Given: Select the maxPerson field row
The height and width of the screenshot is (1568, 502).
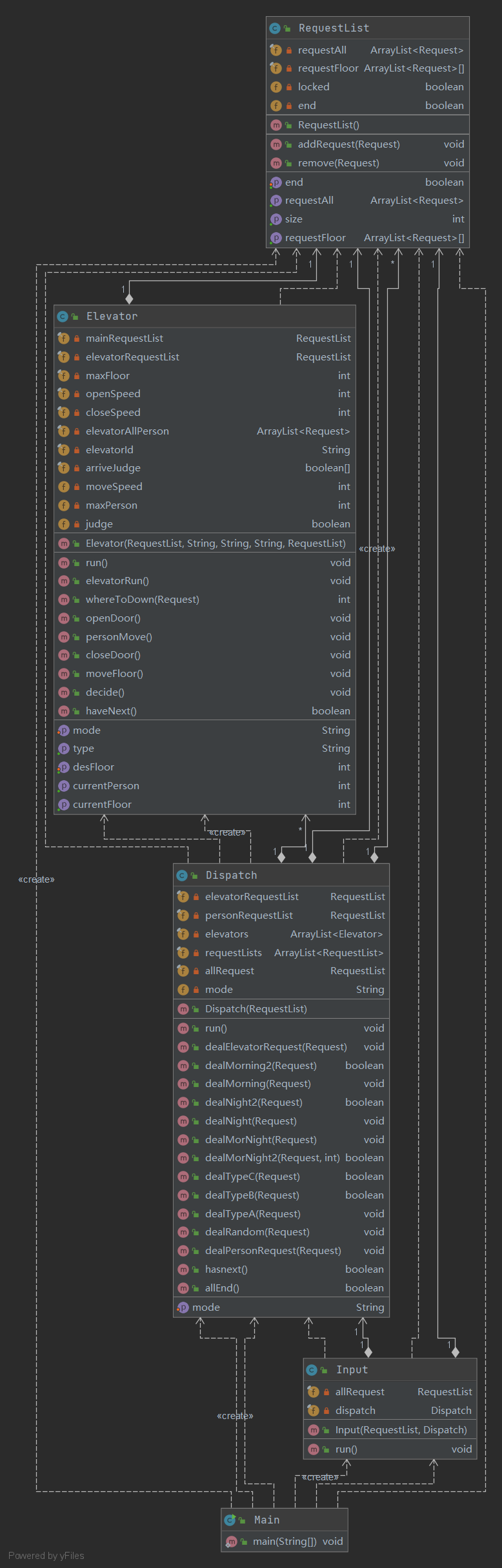Looking at the screenshot, I should point(205,505).
